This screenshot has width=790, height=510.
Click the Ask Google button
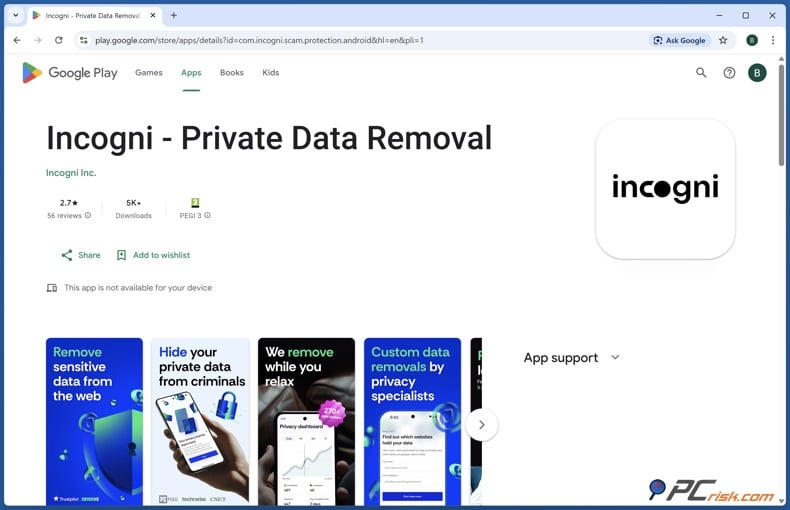680,40
